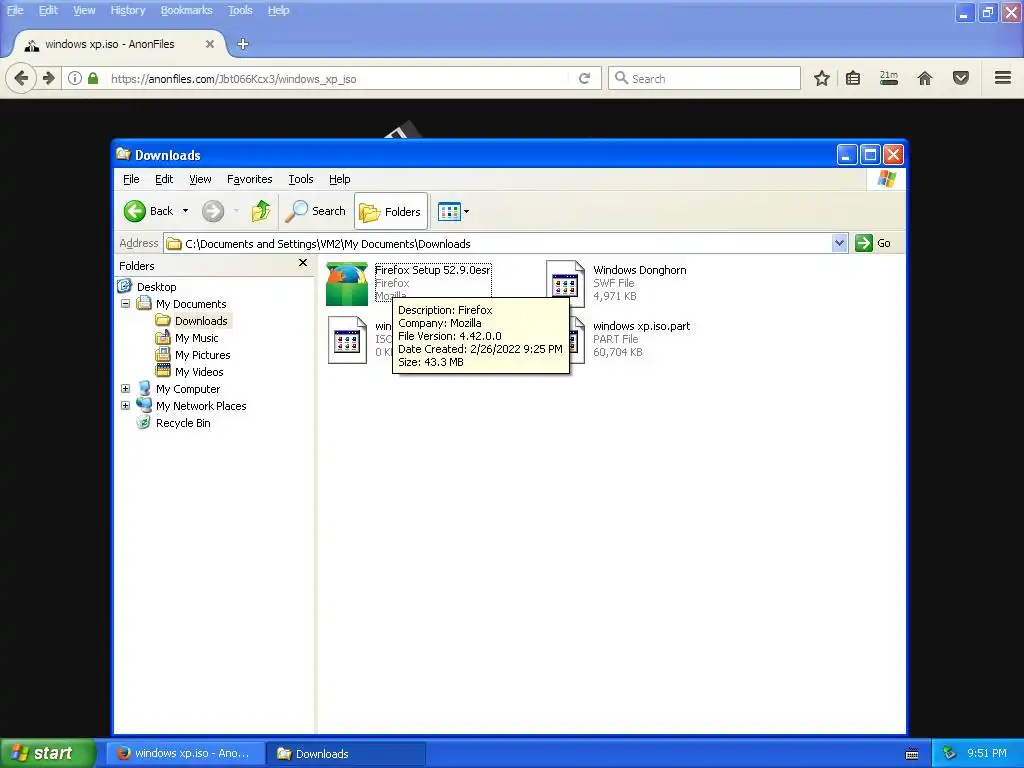Click Firefox forward arrow button
The height and width of the screenshot is (768, 1024).
(x=49, y=78)
